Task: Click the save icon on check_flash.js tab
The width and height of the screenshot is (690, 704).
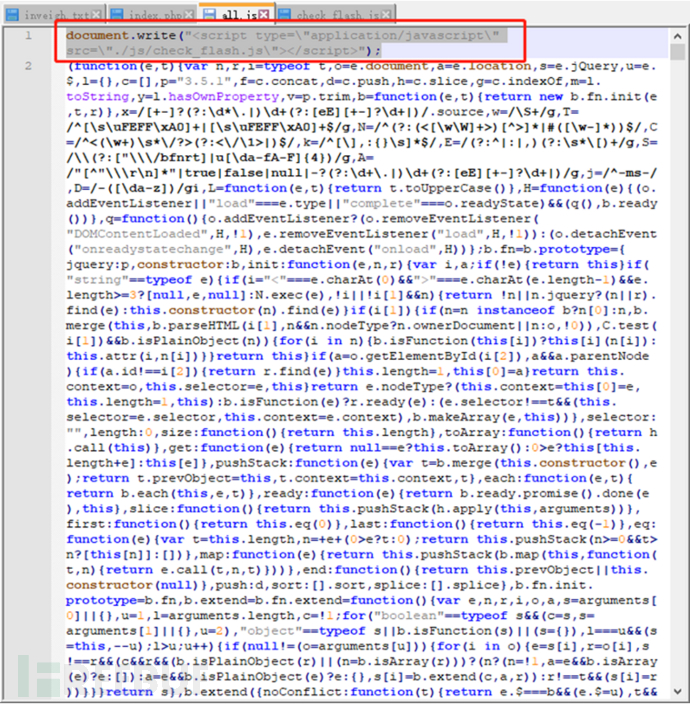Action: tap(284, 15)
